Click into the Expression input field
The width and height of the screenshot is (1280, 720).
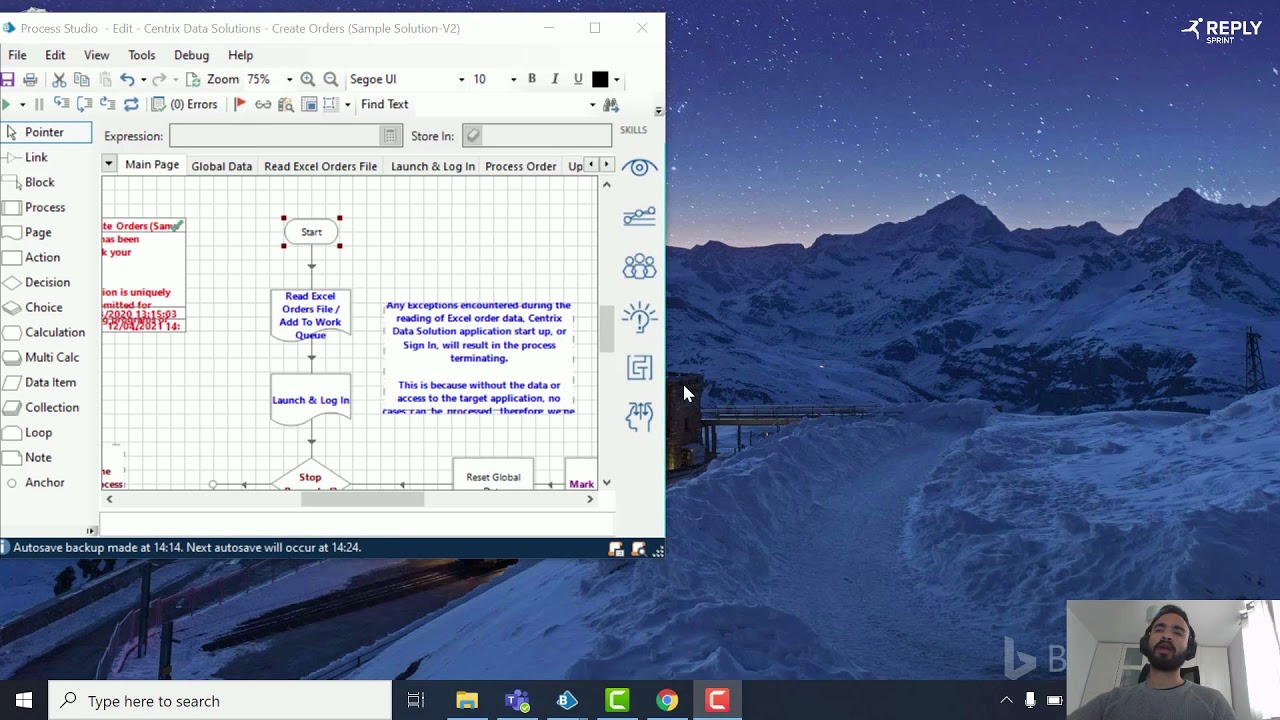276,136
